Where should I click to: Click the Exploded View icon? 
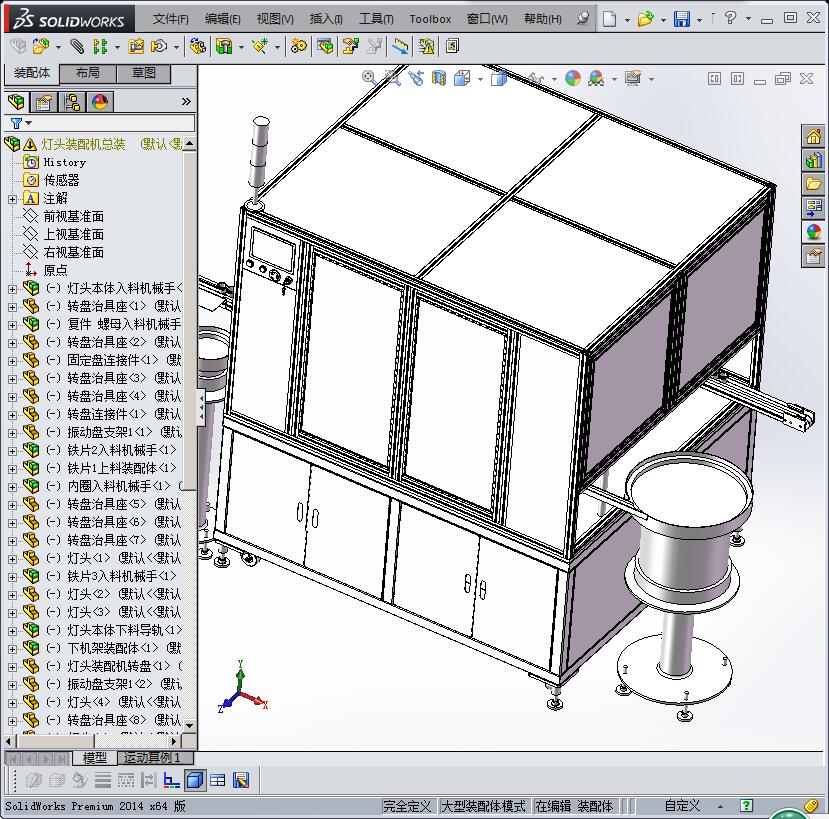coord(351,47)
